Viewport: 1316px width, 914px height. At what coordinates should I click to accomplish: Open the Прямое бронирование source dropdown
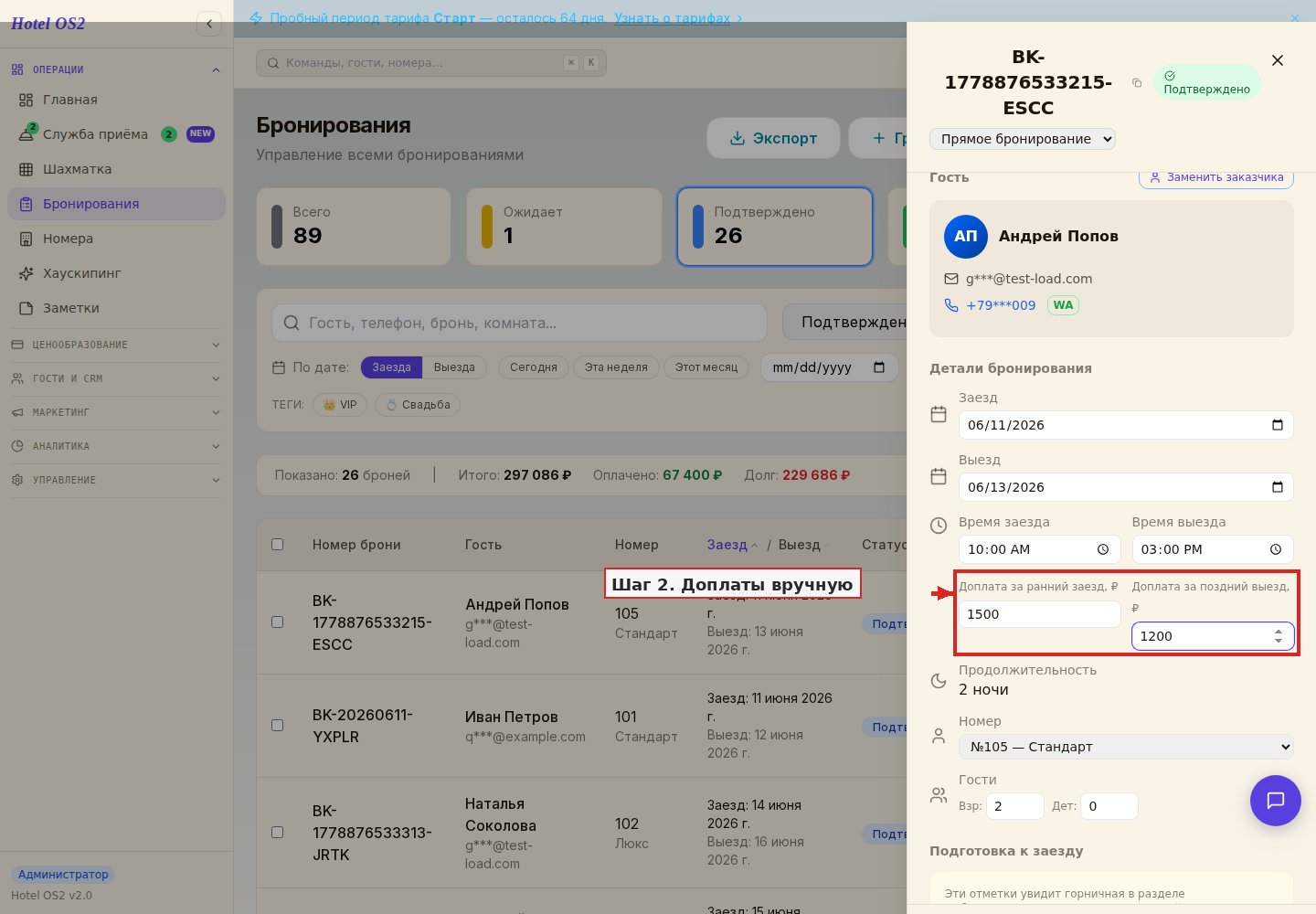(x=1023, y=139)
